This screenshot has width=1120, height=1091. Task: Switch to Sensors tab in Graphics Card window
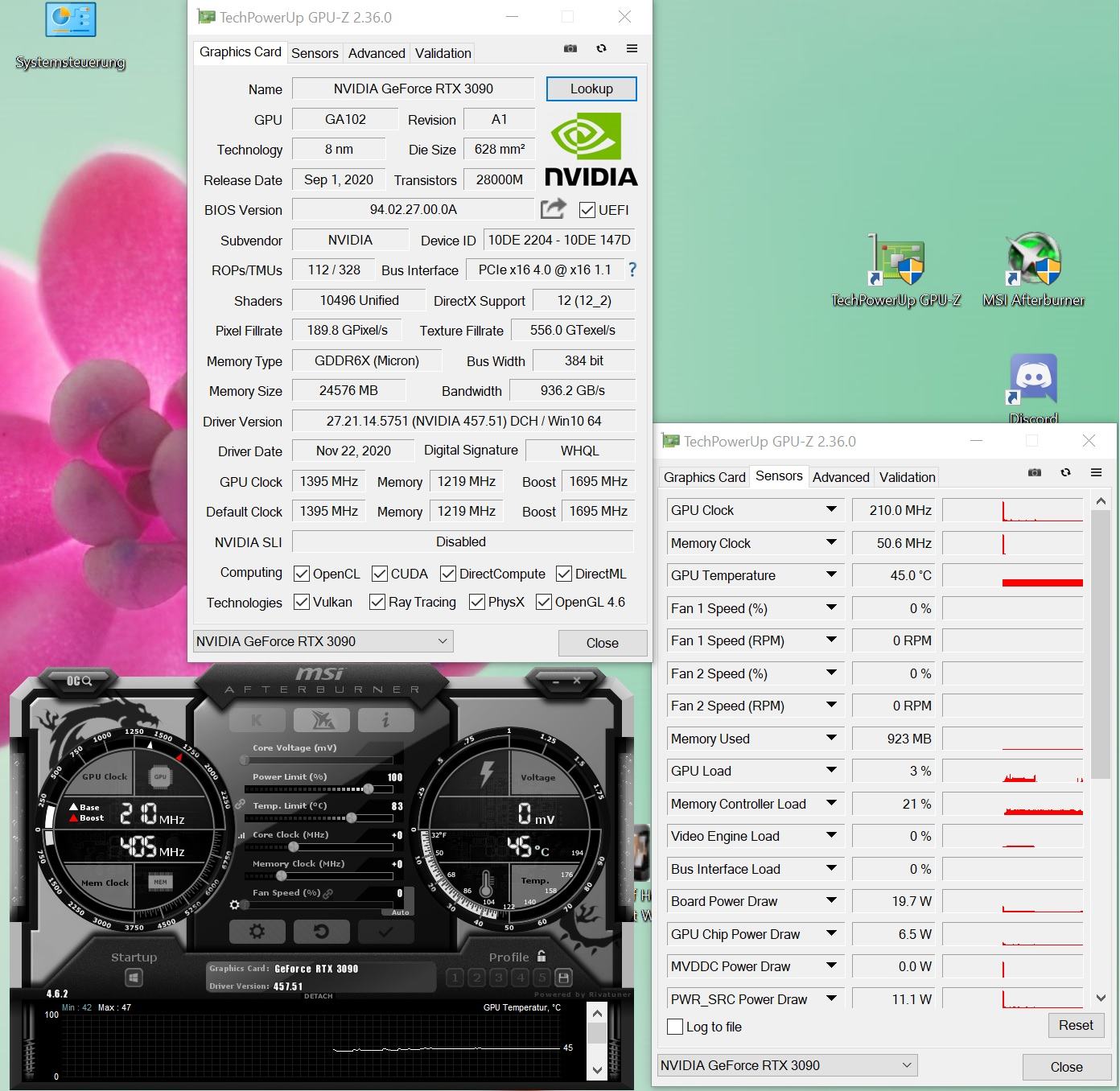click(315, 53)
